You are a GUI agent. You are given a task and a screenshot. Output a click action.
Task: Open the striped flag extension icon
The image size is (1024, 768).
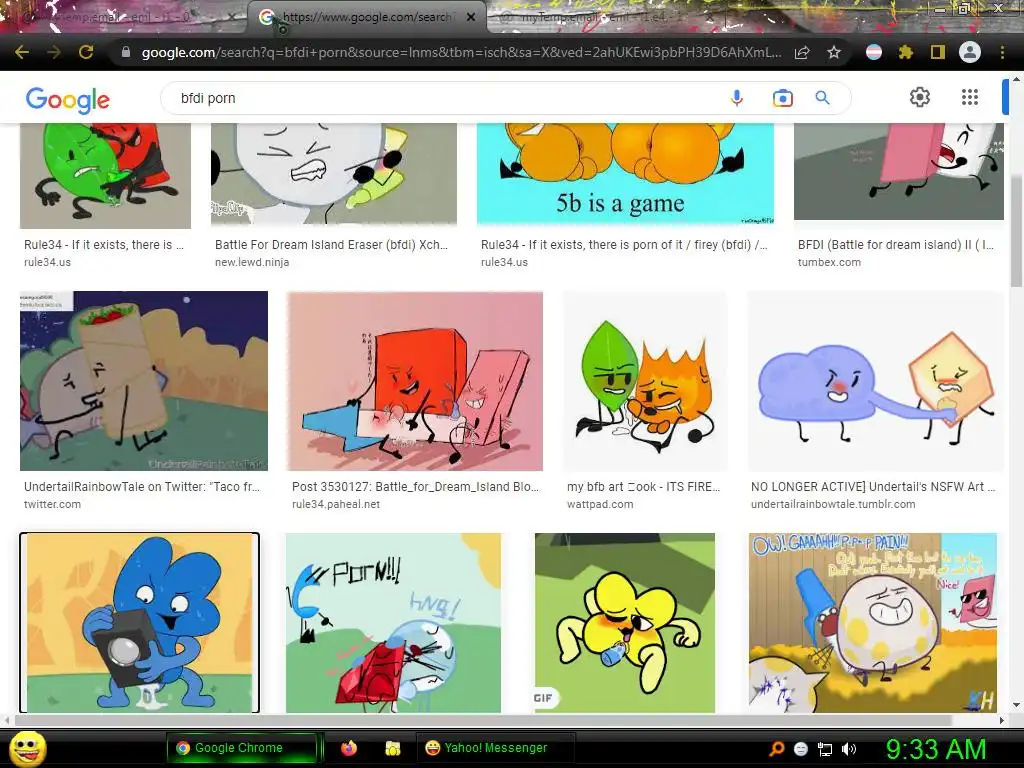click(x=874, y=52)
